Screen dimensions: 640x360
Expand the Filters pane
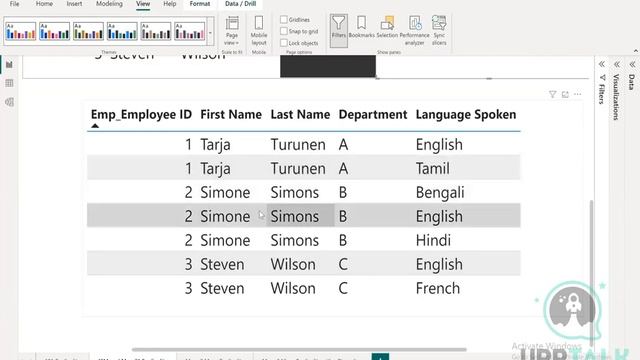click(x=602, y=64)
